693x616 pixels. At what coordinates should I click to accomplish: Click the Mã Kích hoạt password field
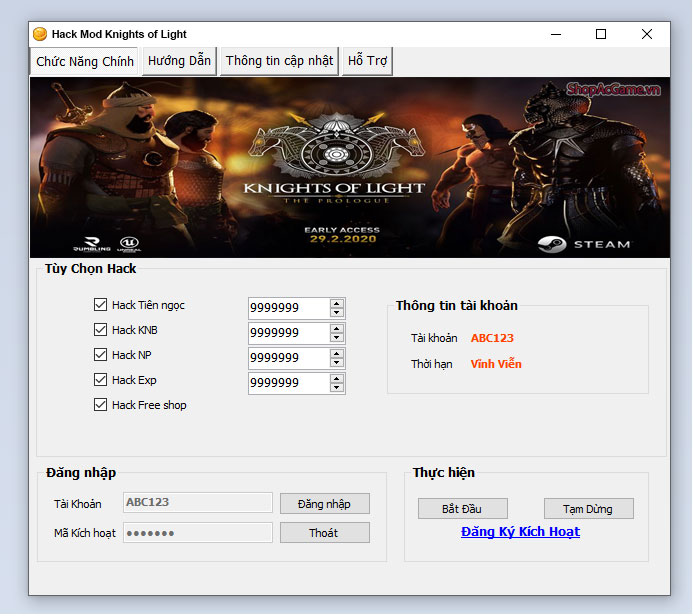tap(198, 532)
